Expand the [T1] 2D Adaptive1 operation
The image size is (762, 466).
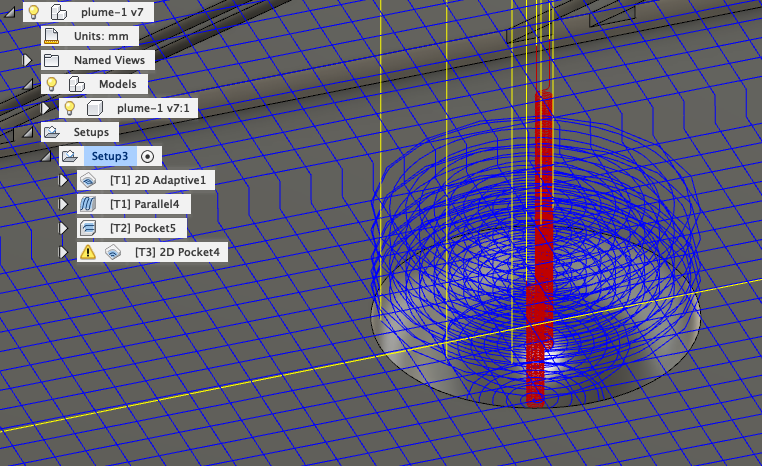click(x=63, y=180)
